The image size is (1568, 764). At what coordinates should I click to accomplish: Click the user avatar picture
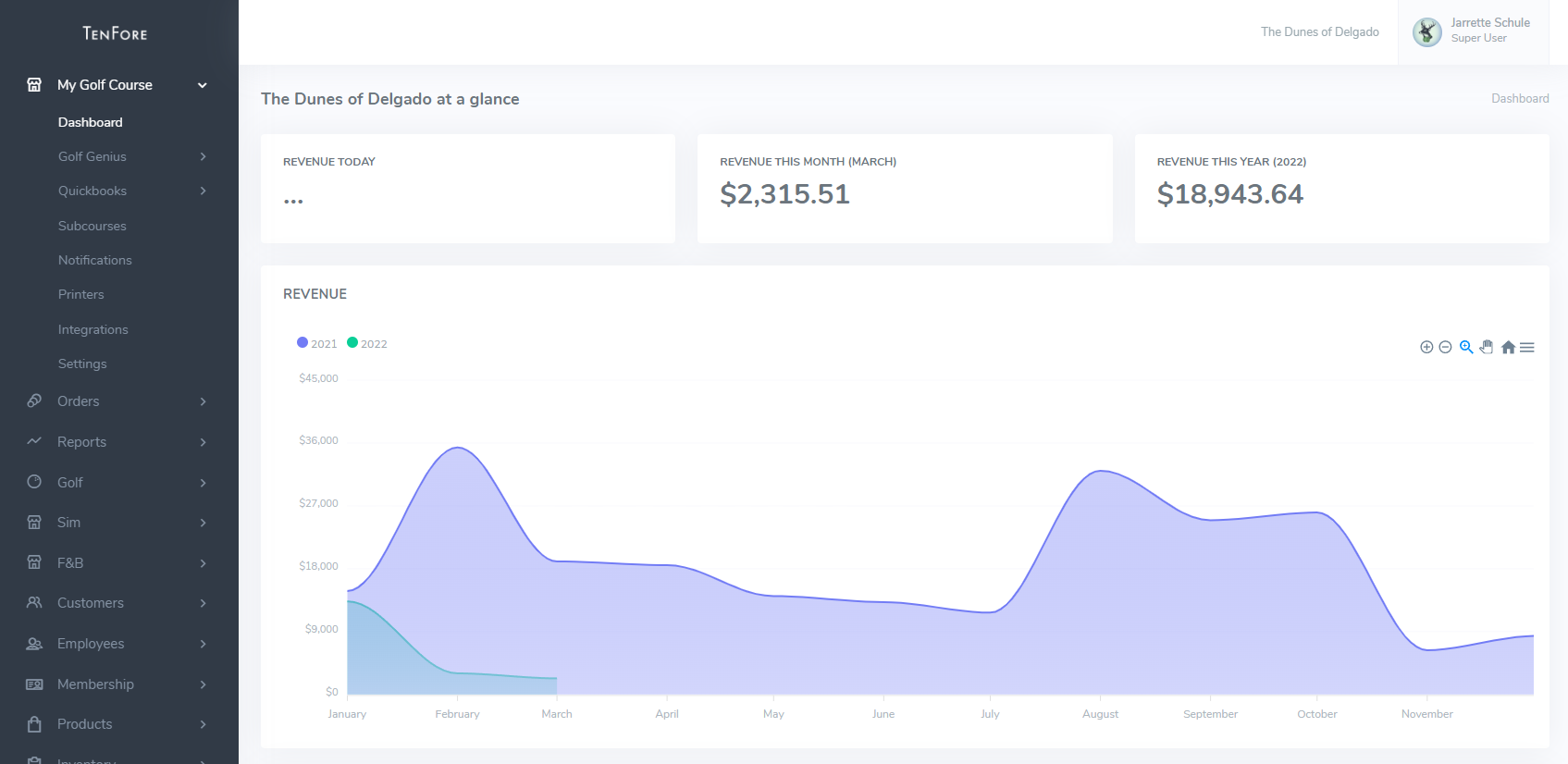1426,32
